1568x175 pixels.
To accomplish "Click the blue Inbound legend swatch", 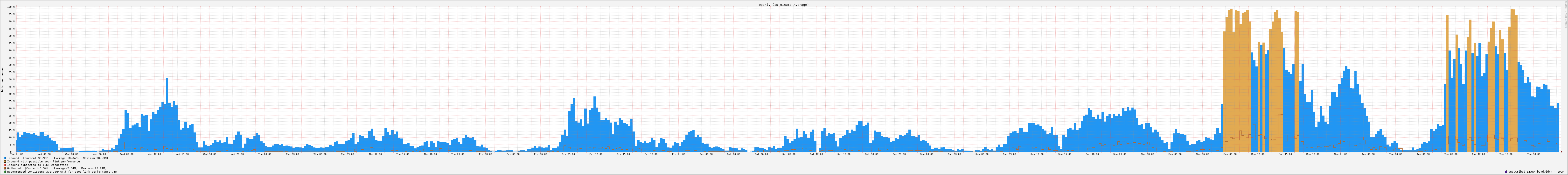I will coord(5,158).
